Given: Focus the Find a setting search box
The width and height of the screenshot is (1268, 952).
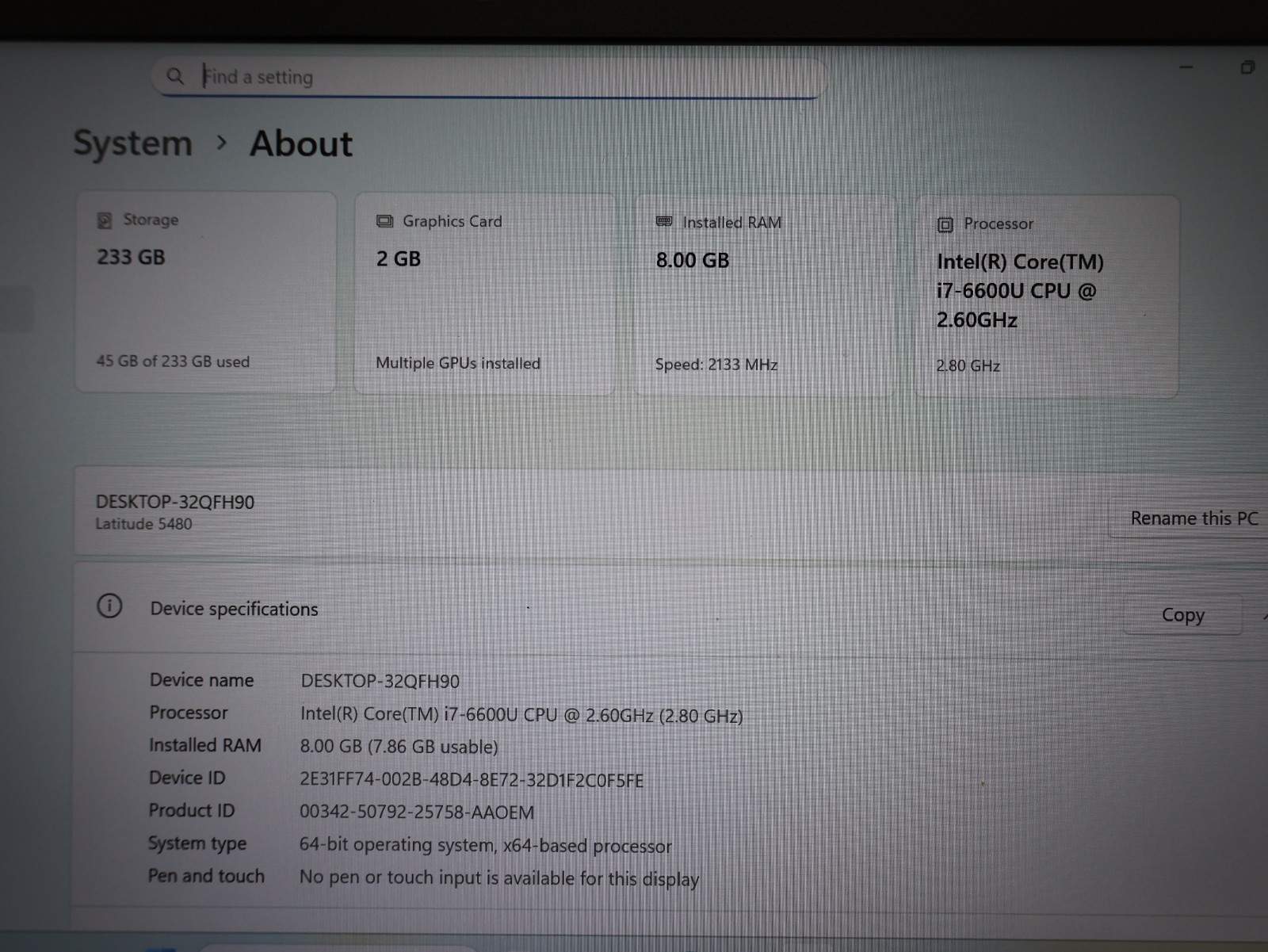Looking at the screenshot, I should [489, 78].
